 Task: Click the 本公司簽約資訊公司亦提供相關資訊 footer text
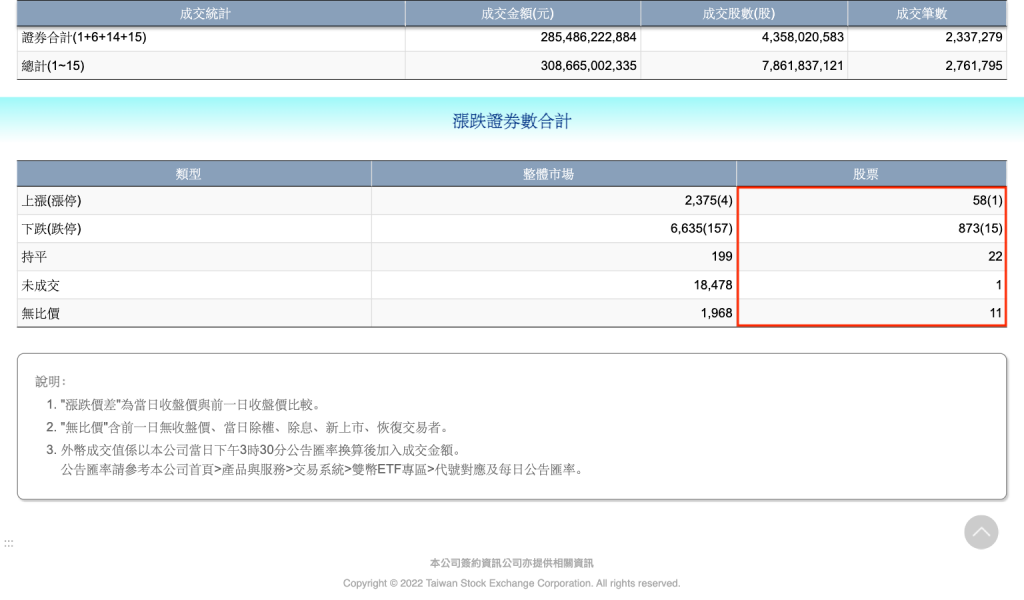click(x=512, y=563)
